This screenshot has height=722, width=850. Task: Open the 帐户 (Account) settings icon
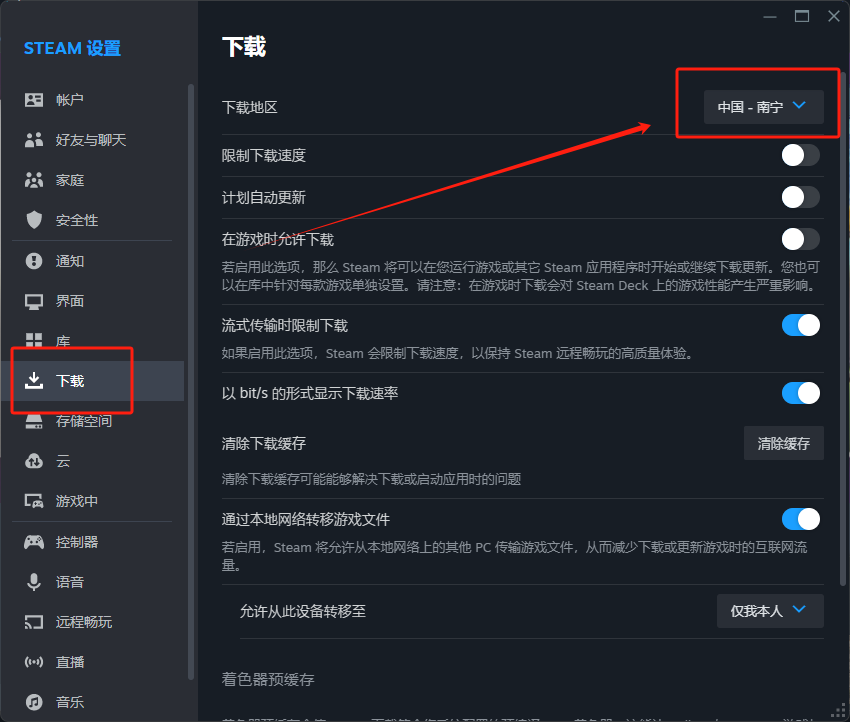[x=32, y=99]
